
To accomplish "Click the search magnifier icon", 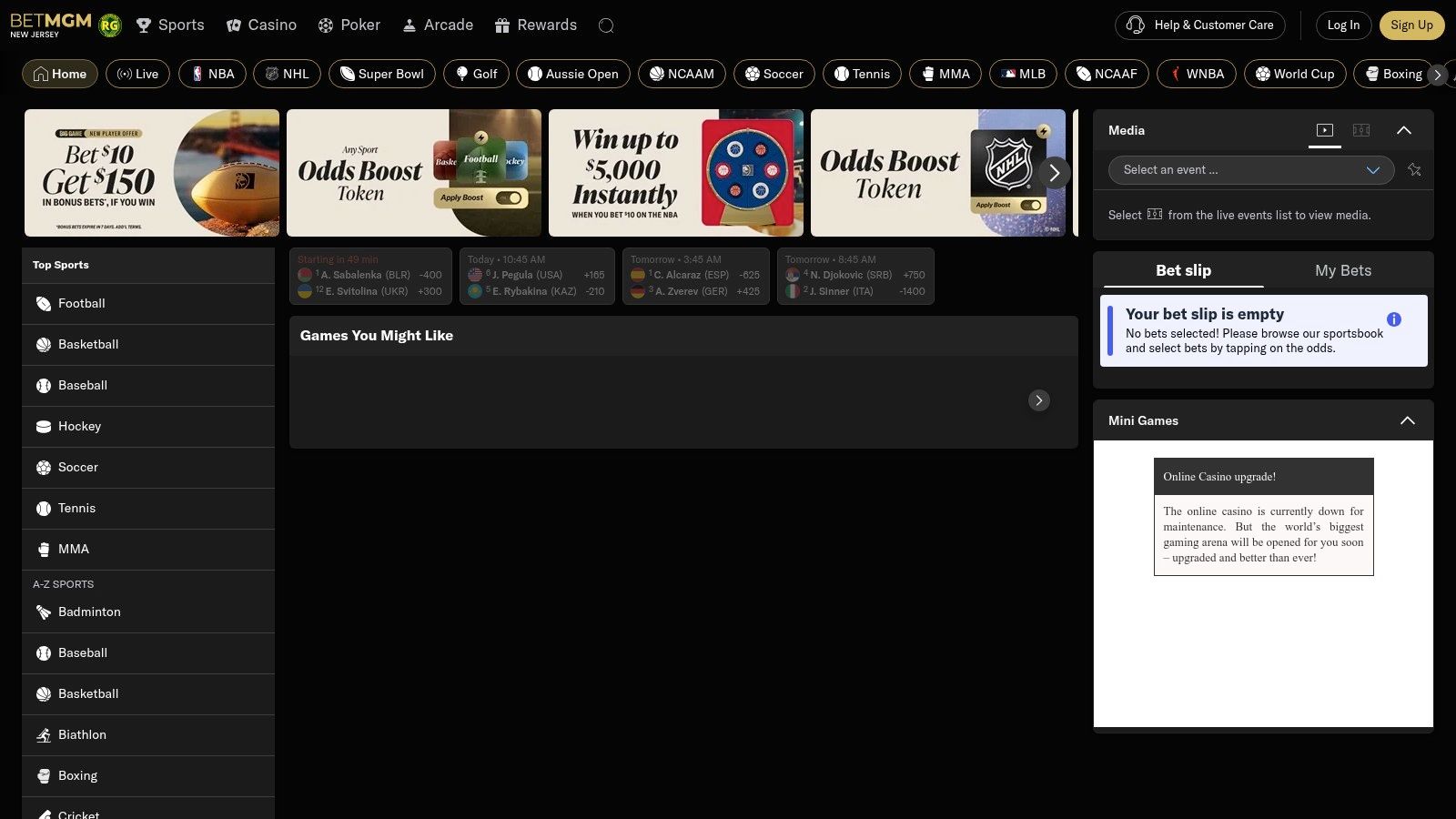I will (606, 25).
